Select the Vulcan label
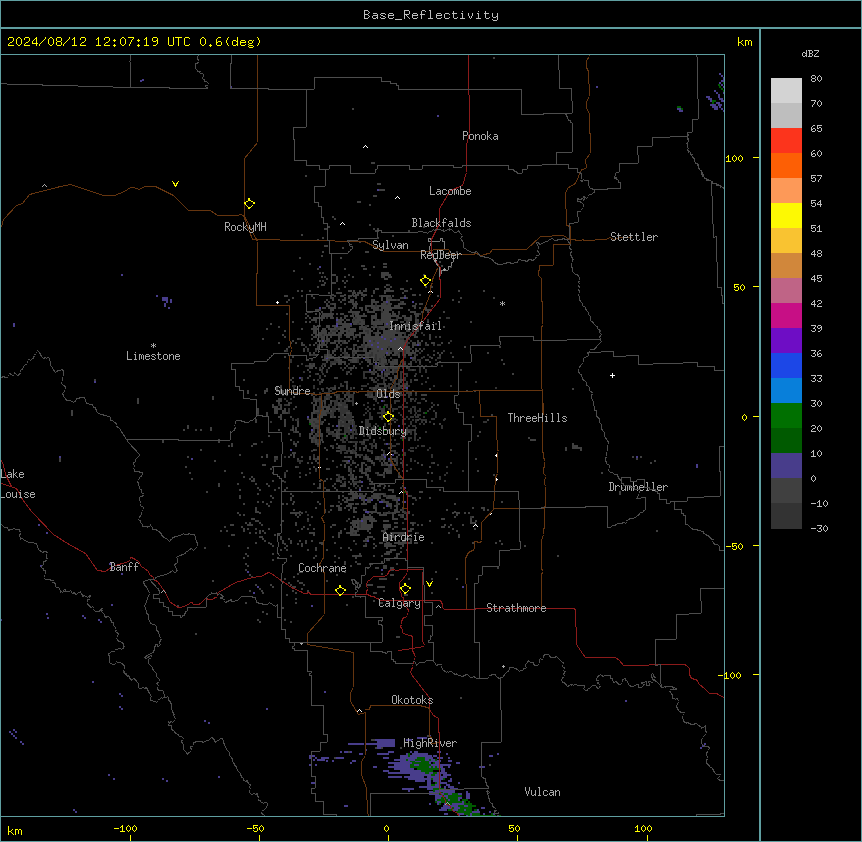This screenshot has height=842, width=862. pos(543,792)
